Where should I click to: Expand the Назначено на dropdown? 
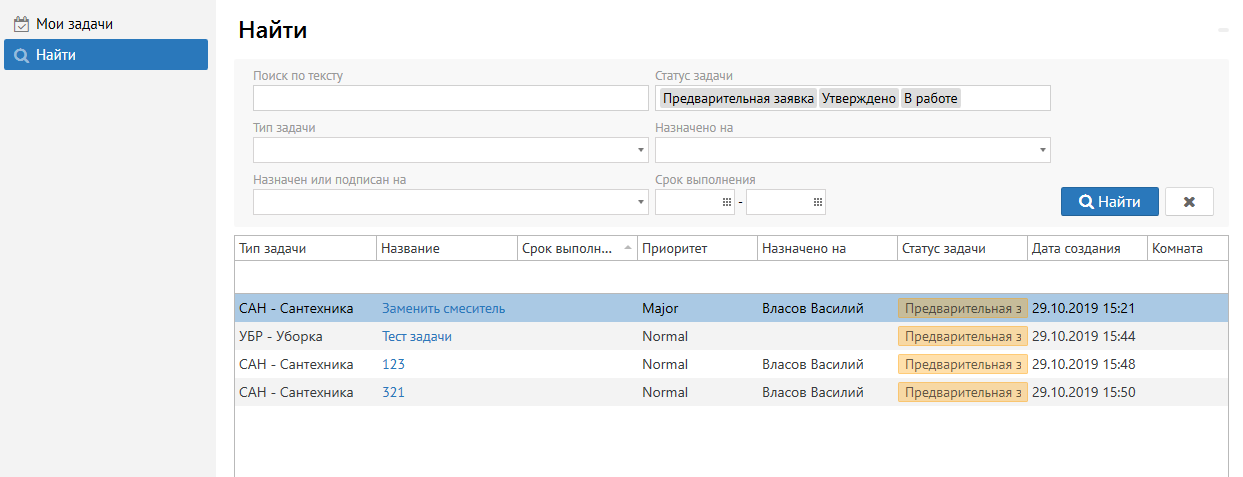(x=1043, y=150)
